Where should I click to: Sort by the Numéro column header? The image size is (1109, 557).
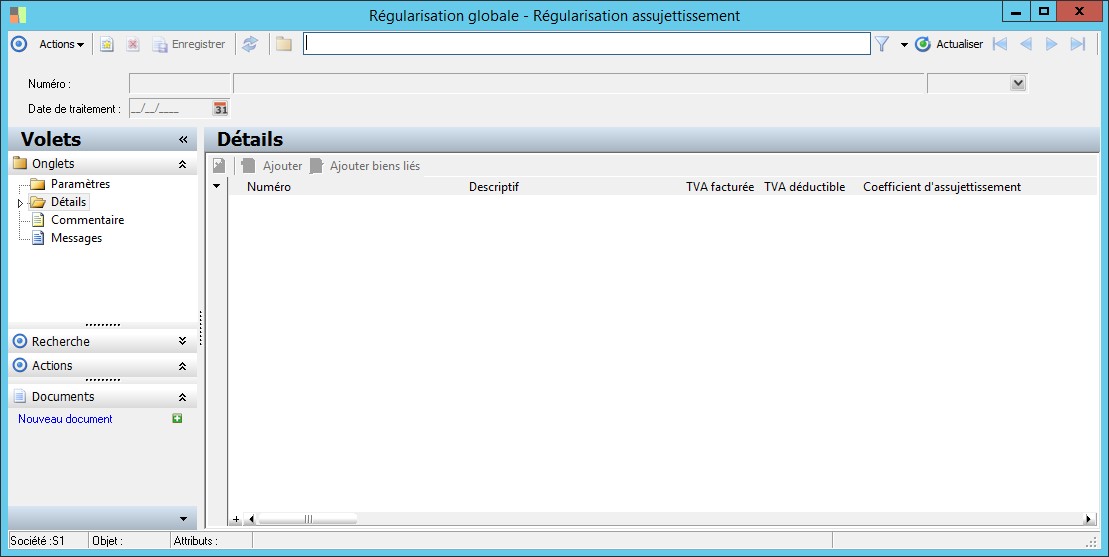pyautogui.click(x=269, y=187)
